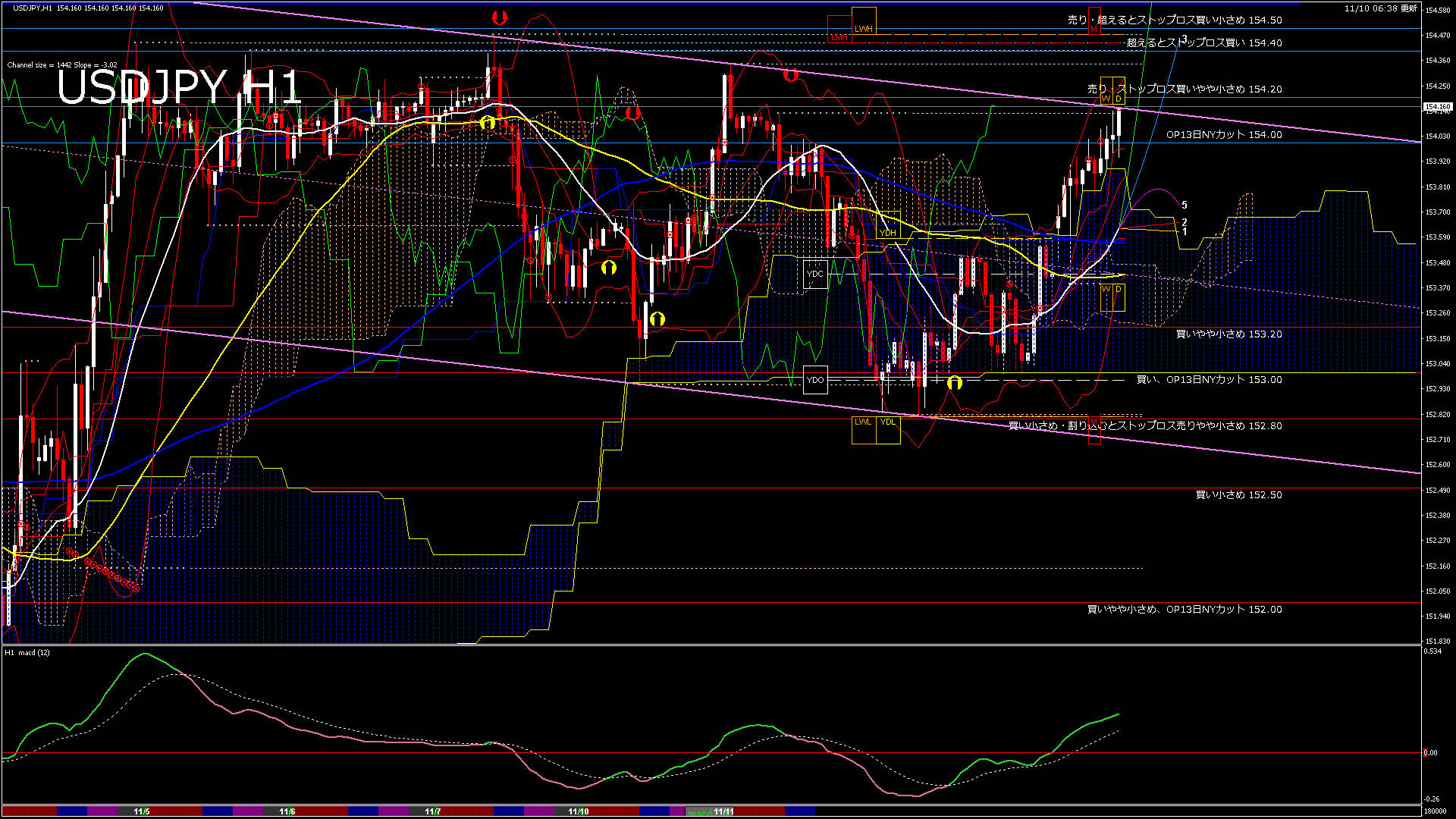Select the red Ω marker near the 154.10 candles

[x=633, y=111]
